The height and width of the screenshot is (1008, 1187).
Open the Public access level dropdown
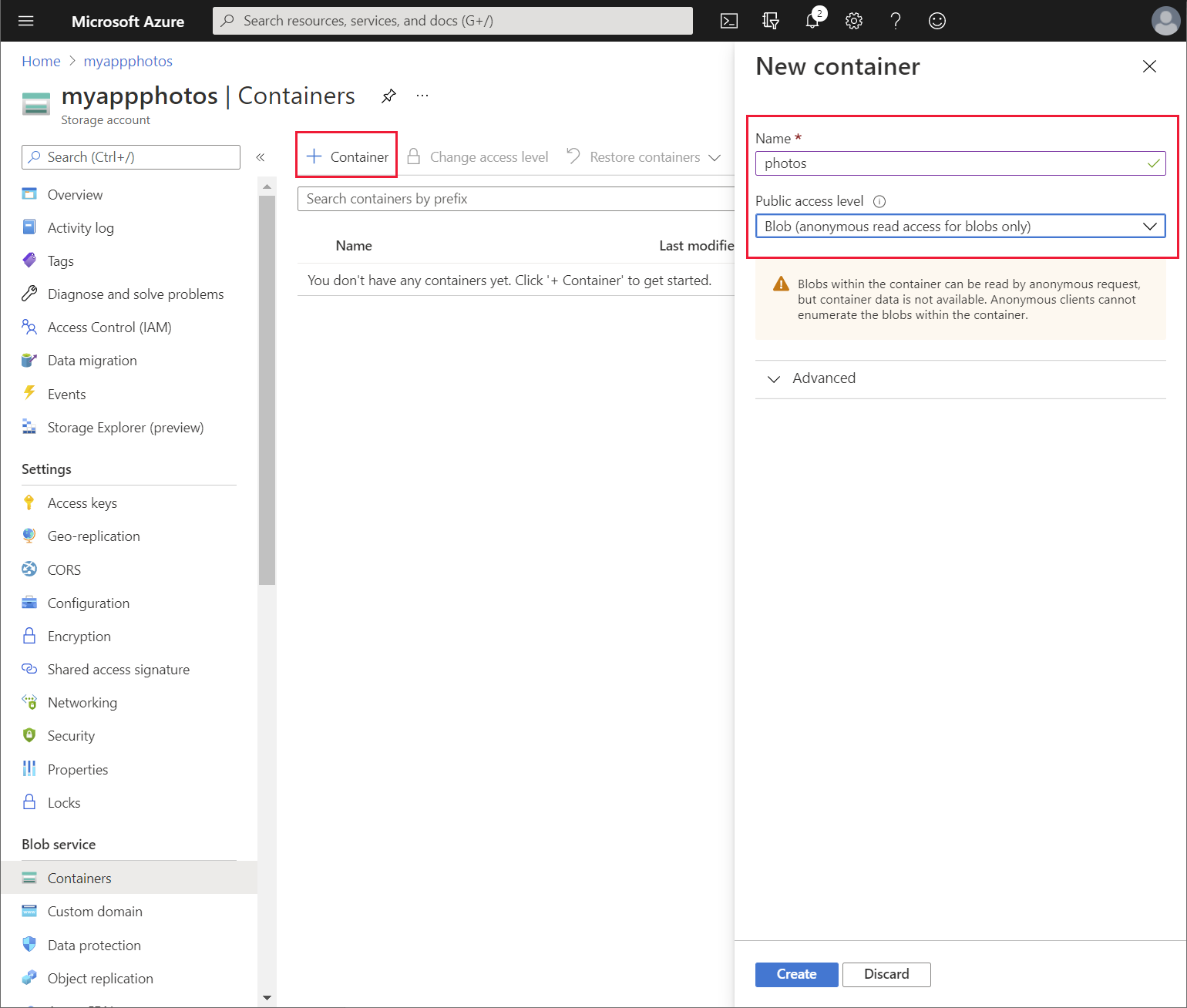tap(960, 227)
